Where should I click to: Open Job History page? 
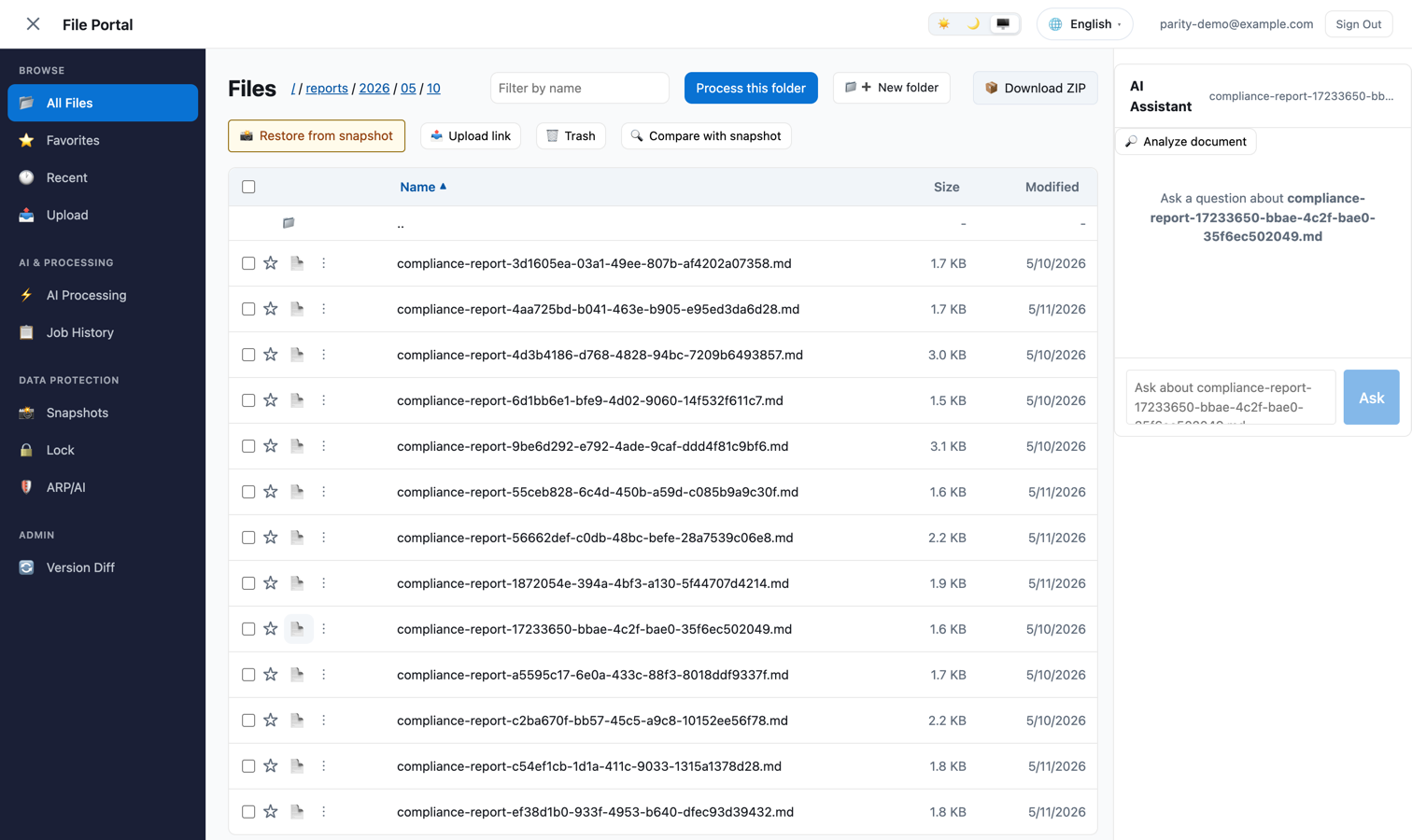103,332
